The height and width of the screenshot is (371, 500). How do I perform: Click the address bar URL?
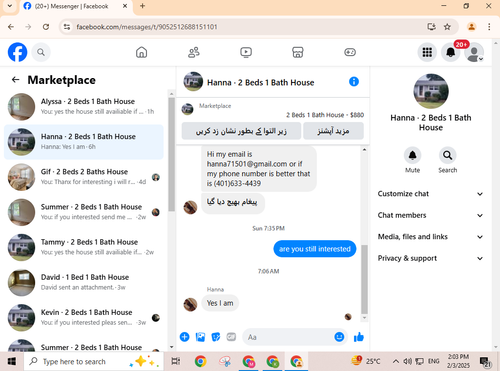147,27
